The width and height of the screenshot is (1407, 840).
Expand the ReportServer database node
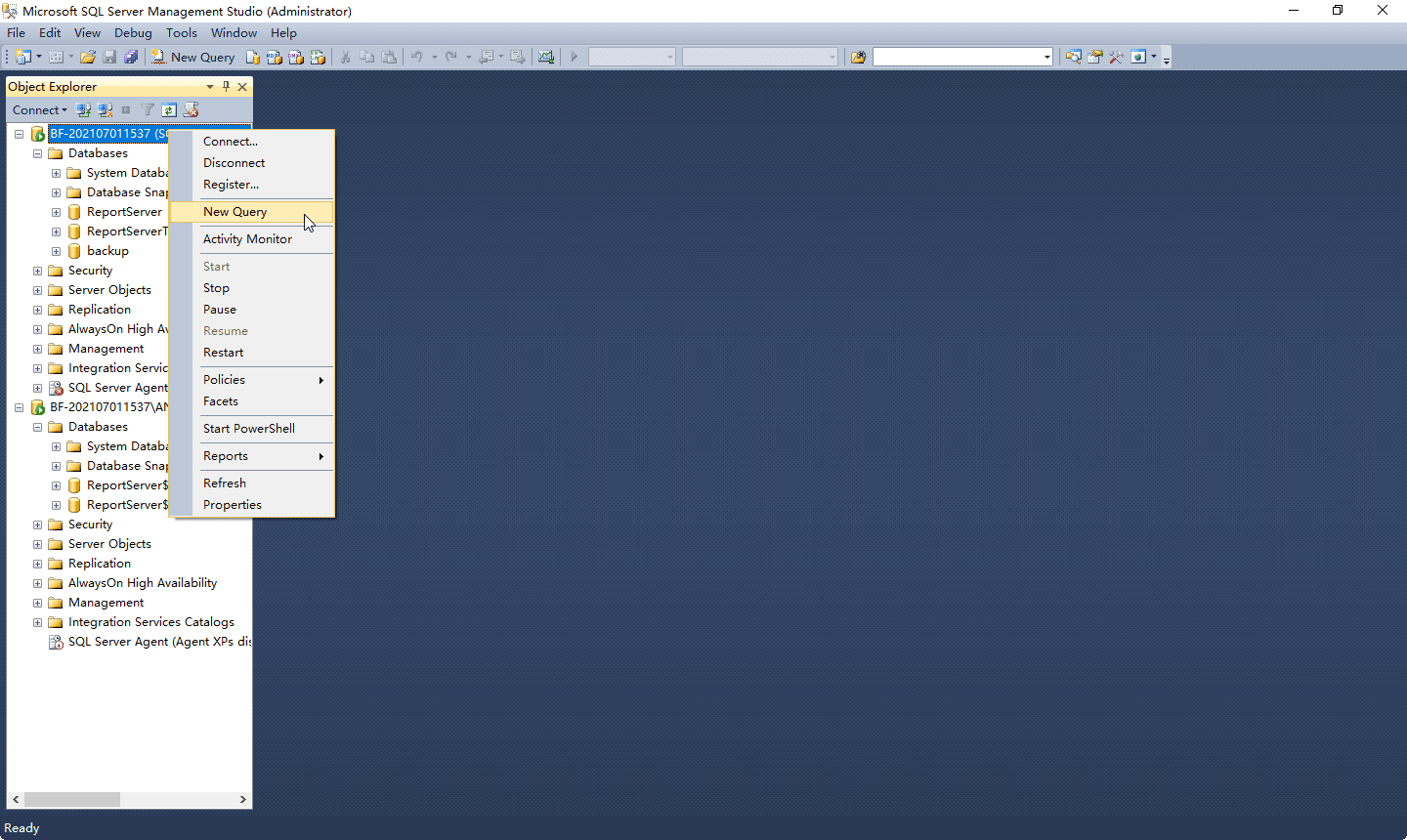pyautogui.click(x=56, y=212)
